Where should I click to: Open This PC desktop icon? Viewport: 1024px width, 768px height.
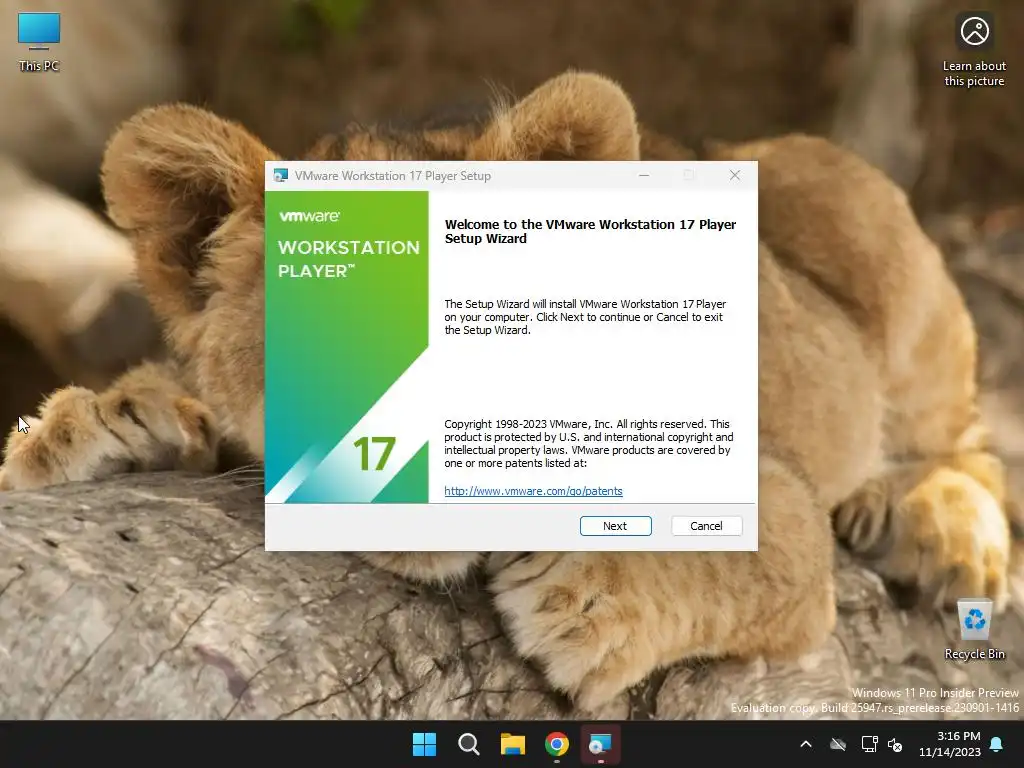click(39, 42)
